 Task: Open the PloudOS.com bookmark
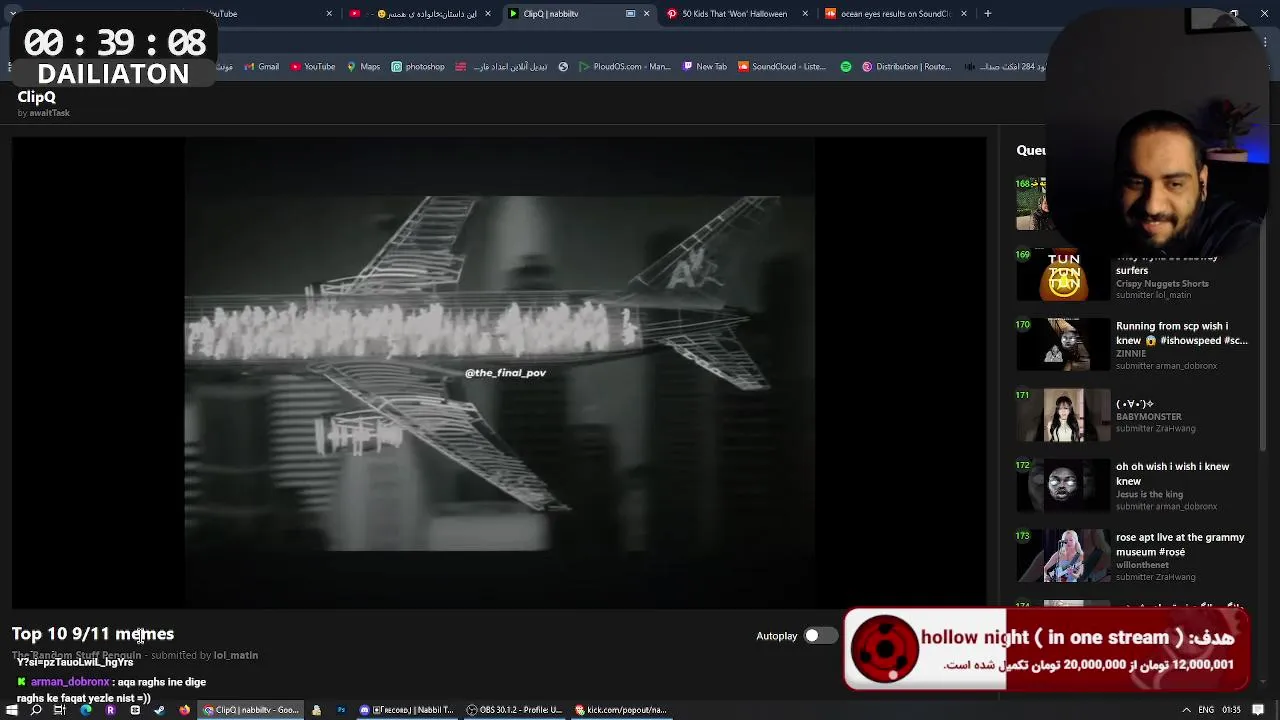click(x=625, y=67)
